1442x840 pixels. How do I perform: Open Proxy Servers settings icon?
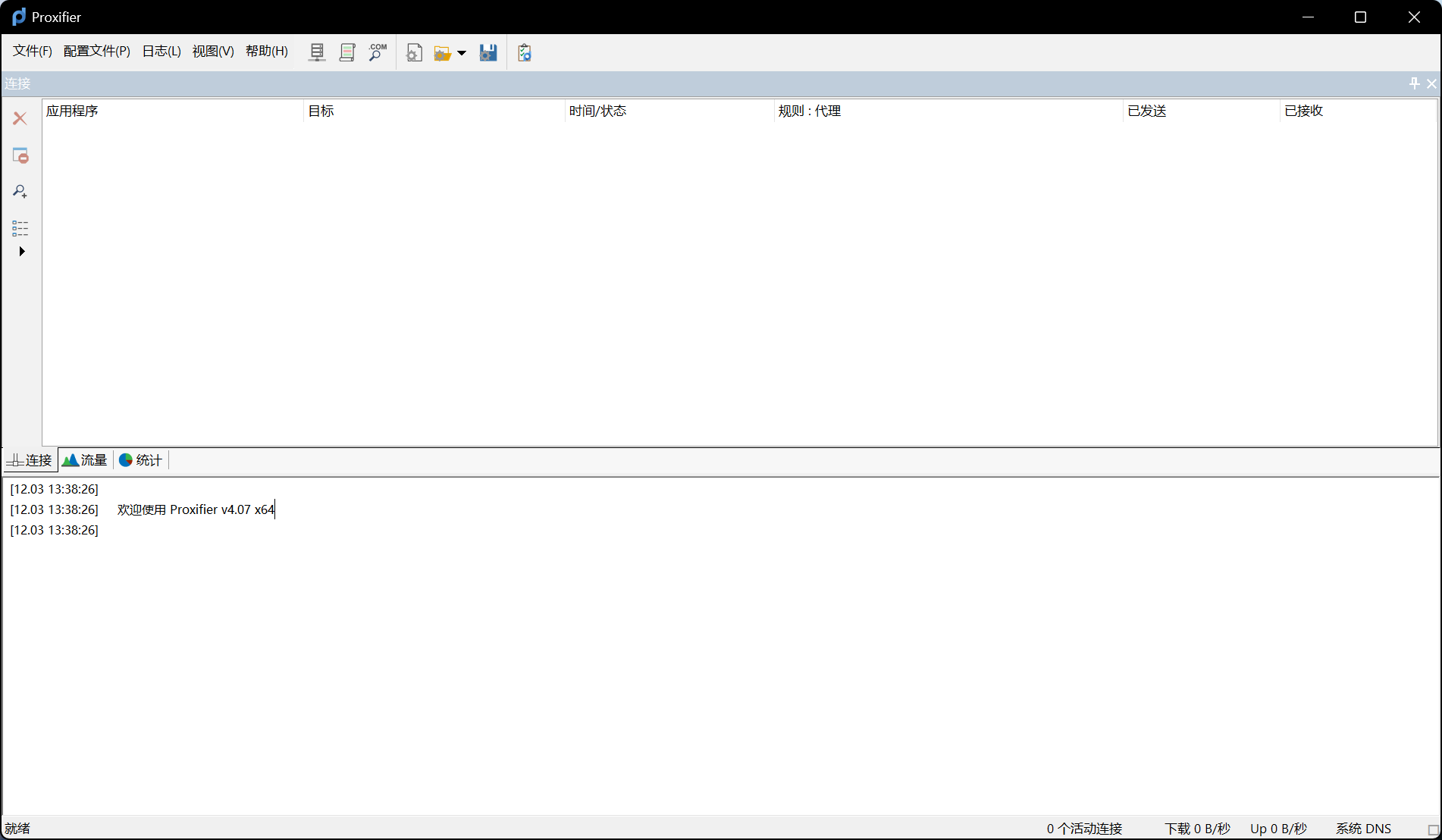(317, 52)
